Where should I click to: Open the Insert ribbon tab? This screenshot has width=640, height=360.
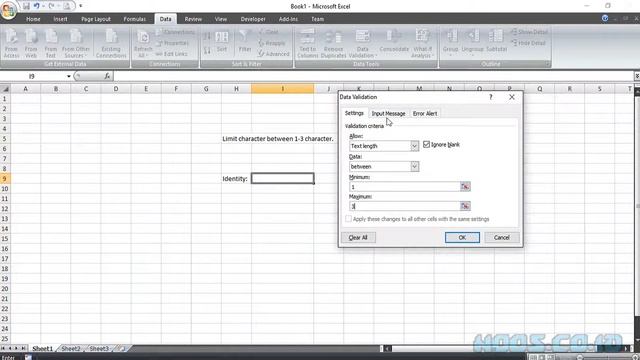click(60, 19)
